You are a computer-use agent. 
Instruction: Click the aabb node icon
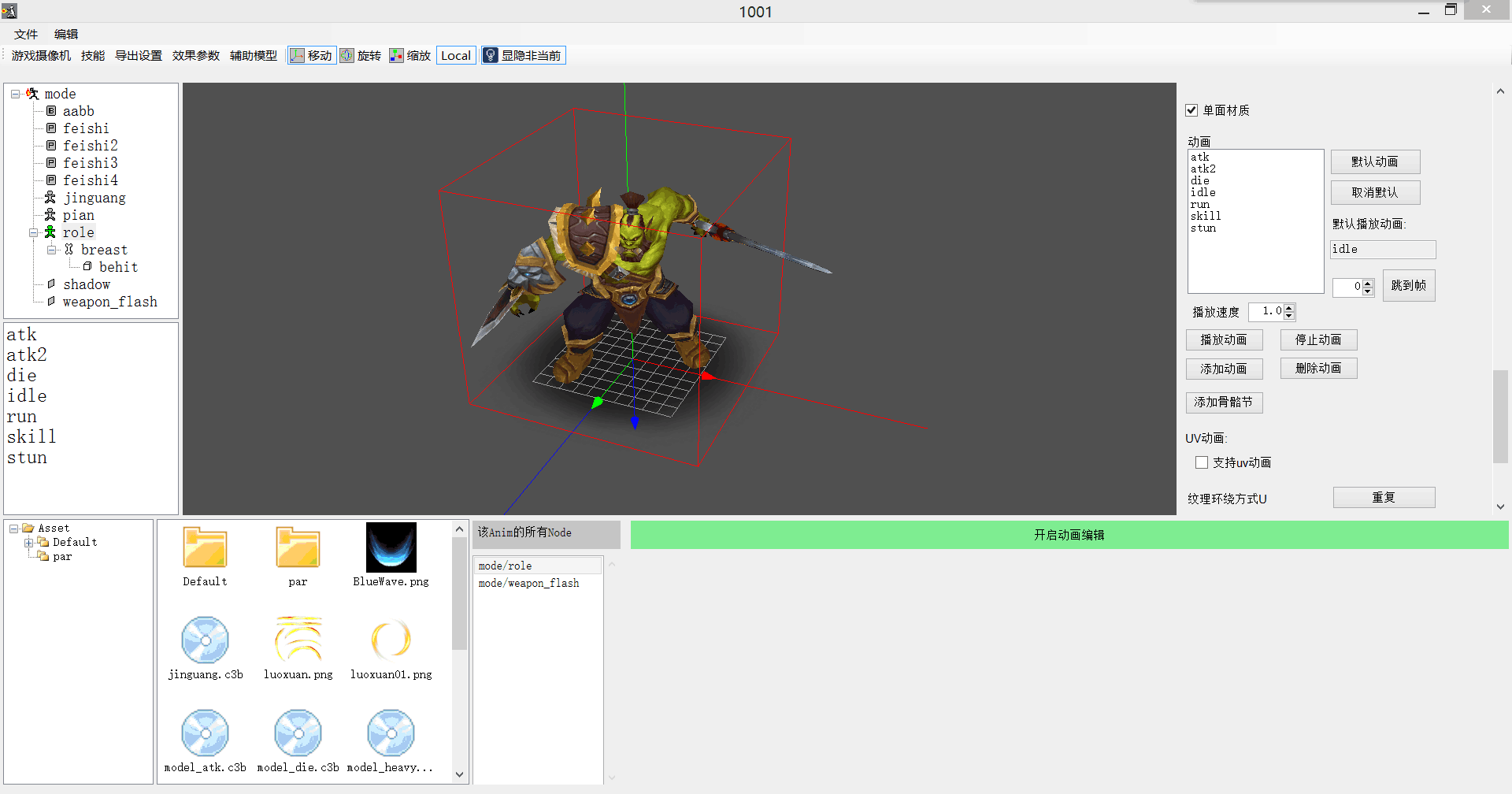[x=51, y=111]
